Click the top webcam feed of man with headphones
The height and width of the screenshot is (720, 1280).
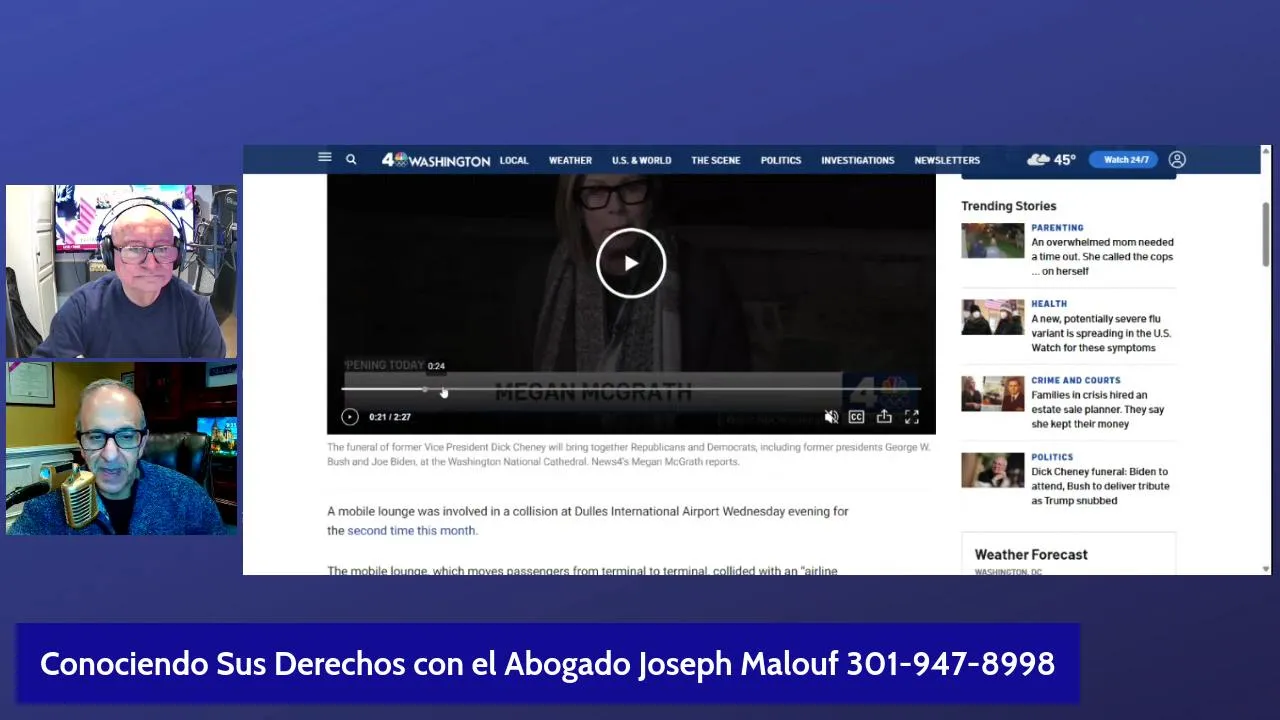point(121,271)
